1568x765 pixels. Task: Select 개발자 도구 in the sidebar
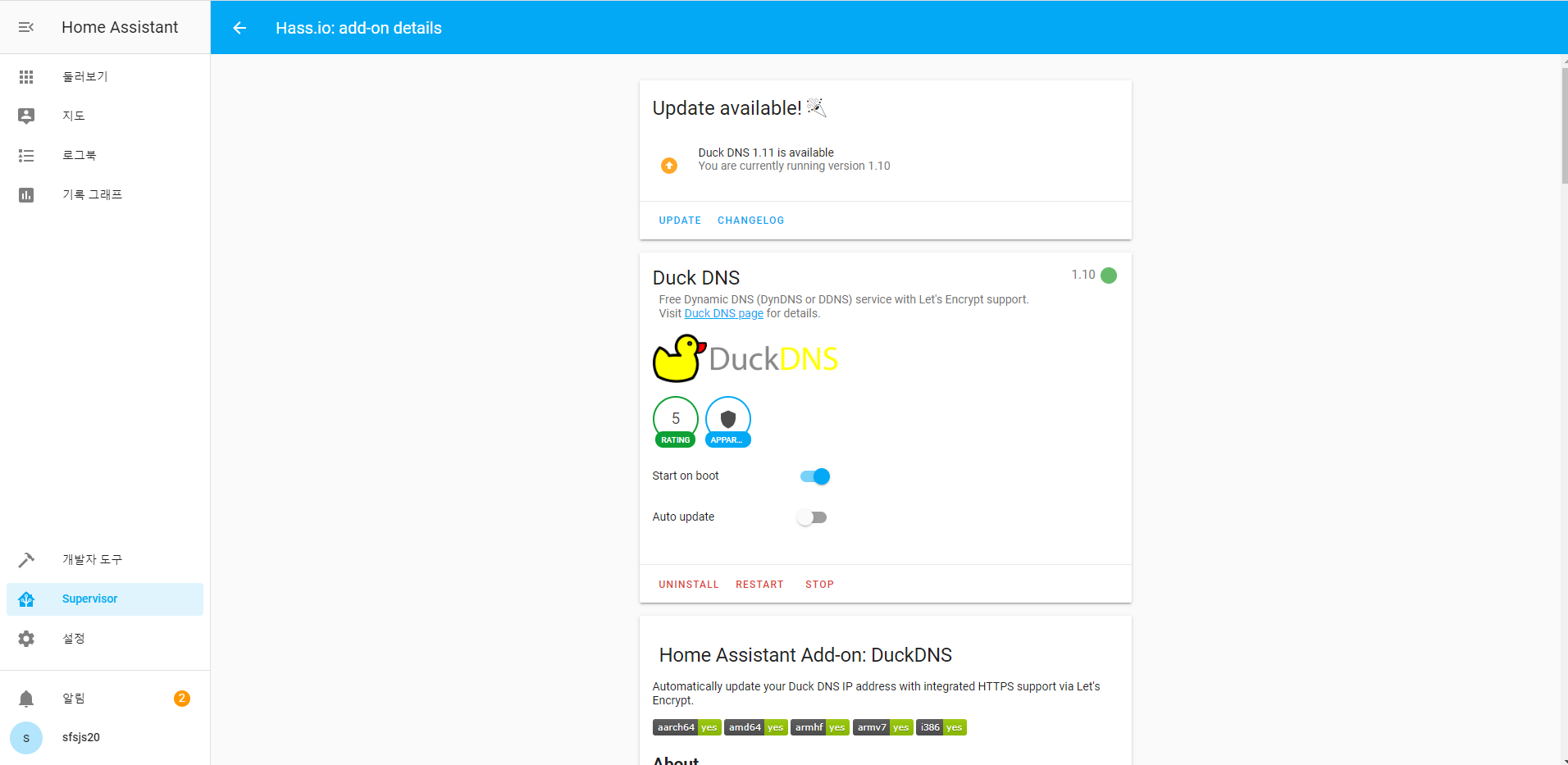[105, 559]
